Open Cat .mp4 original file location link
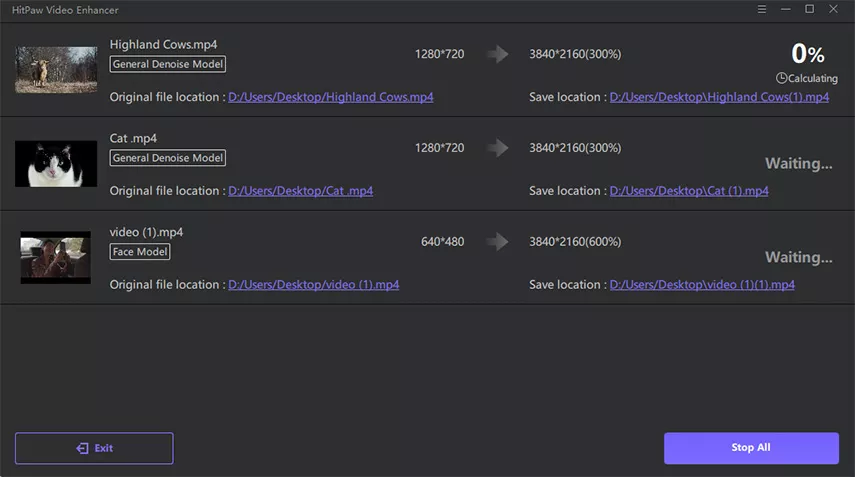This screenshot has height=477, width=855. 300,191
